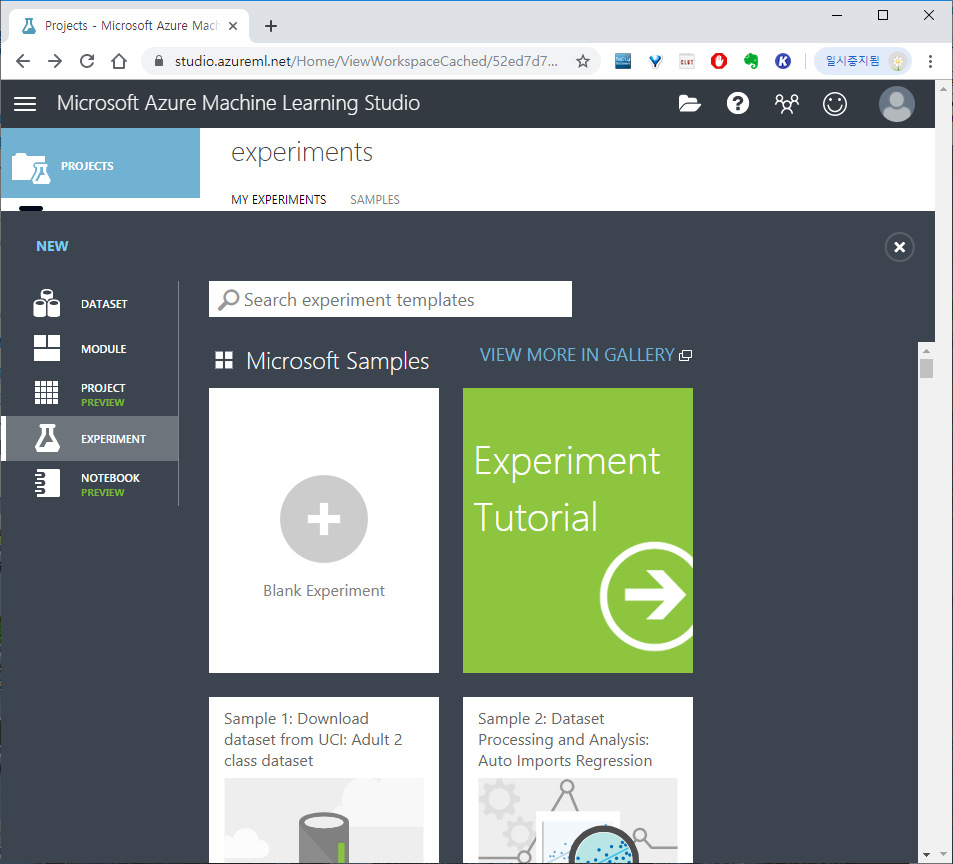Viewport: 953px width, 864px height.
Task: Select Project Preview in the NEW menu
Action: point(90,394)
